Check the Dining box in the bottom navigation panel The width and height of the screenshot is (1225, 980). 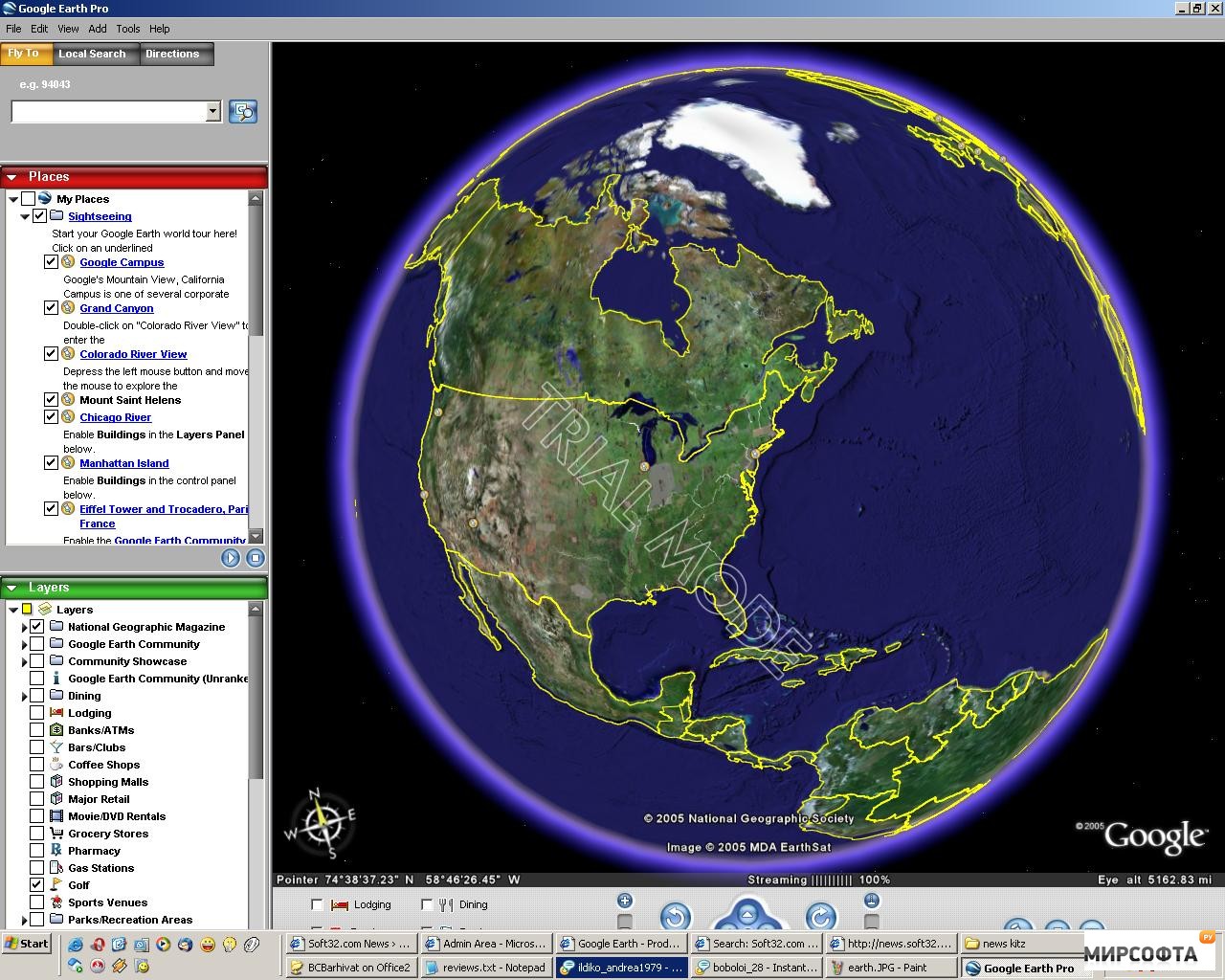click(x=427, y=904)
